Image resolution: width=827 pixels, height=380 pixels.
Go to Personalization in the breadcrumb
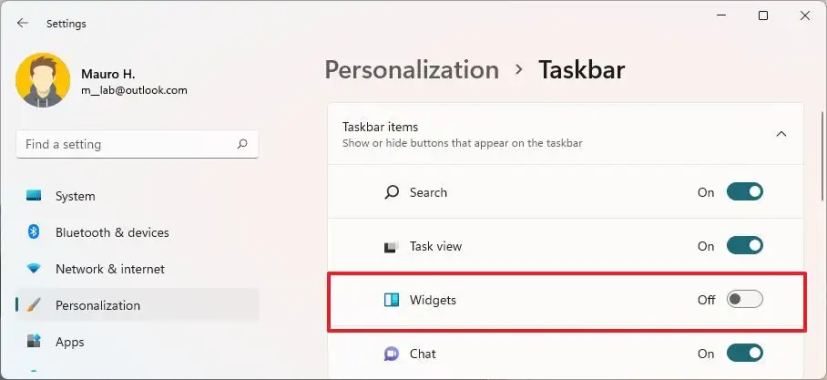click(x=412, y=70)
